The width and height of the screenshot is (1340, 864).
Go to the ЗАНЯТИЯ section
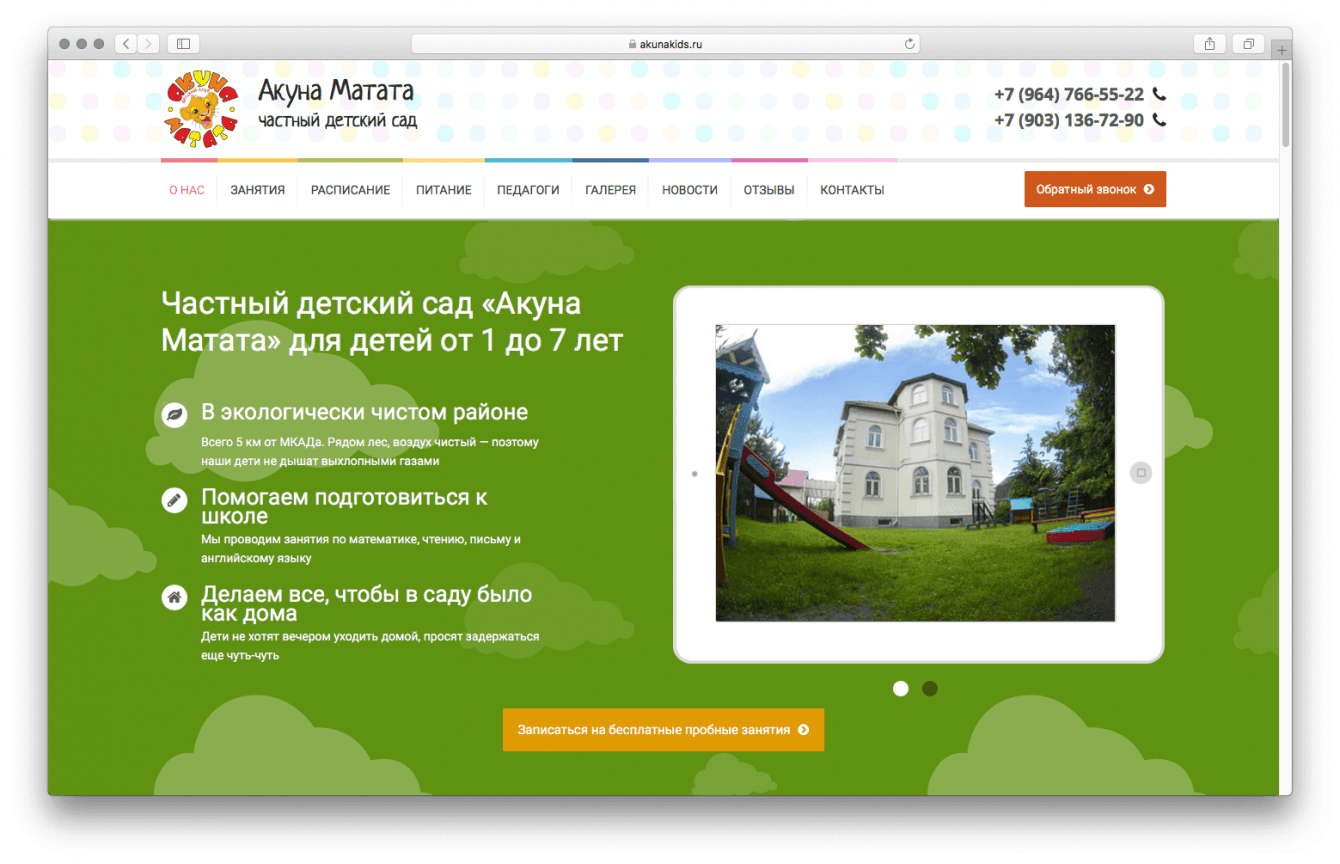click(x=258, y=190)
